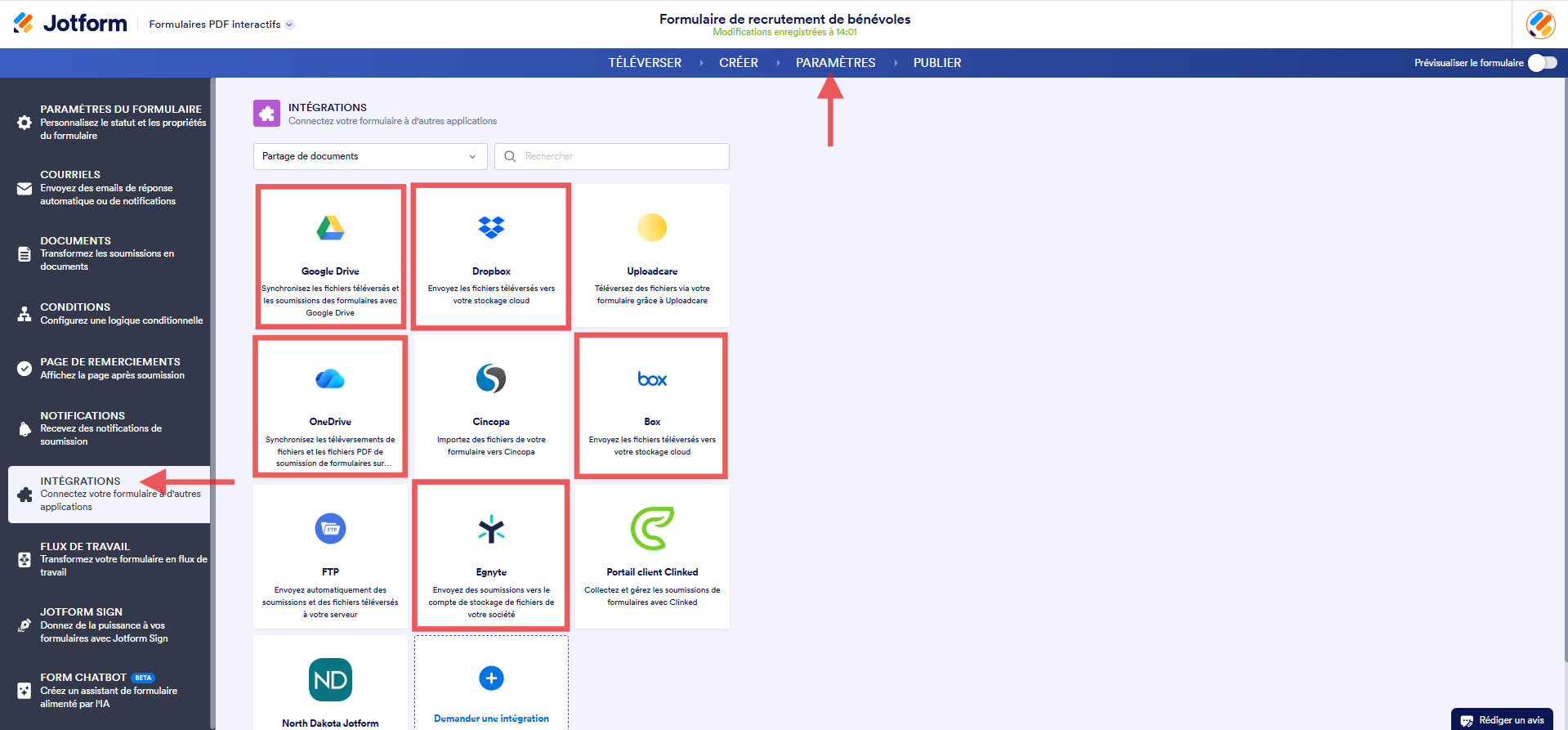Click the Box card description text
The height and width of the screenshot is (730, 1568).
pyautogui.click(x=652, y=446)
